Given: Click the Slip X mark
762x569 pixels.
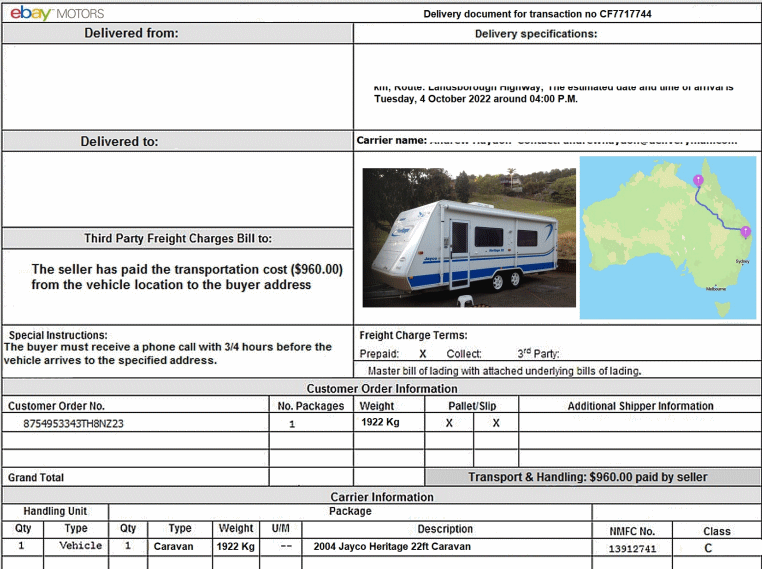Looking at the screenshot, I should [x=496, y=423].
